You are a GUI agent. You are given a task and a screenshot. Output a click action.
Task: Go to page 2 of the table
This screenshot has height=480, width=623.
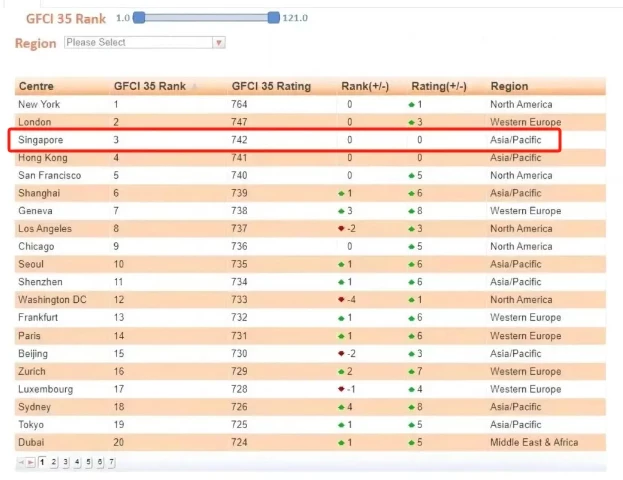coord(54,462)
